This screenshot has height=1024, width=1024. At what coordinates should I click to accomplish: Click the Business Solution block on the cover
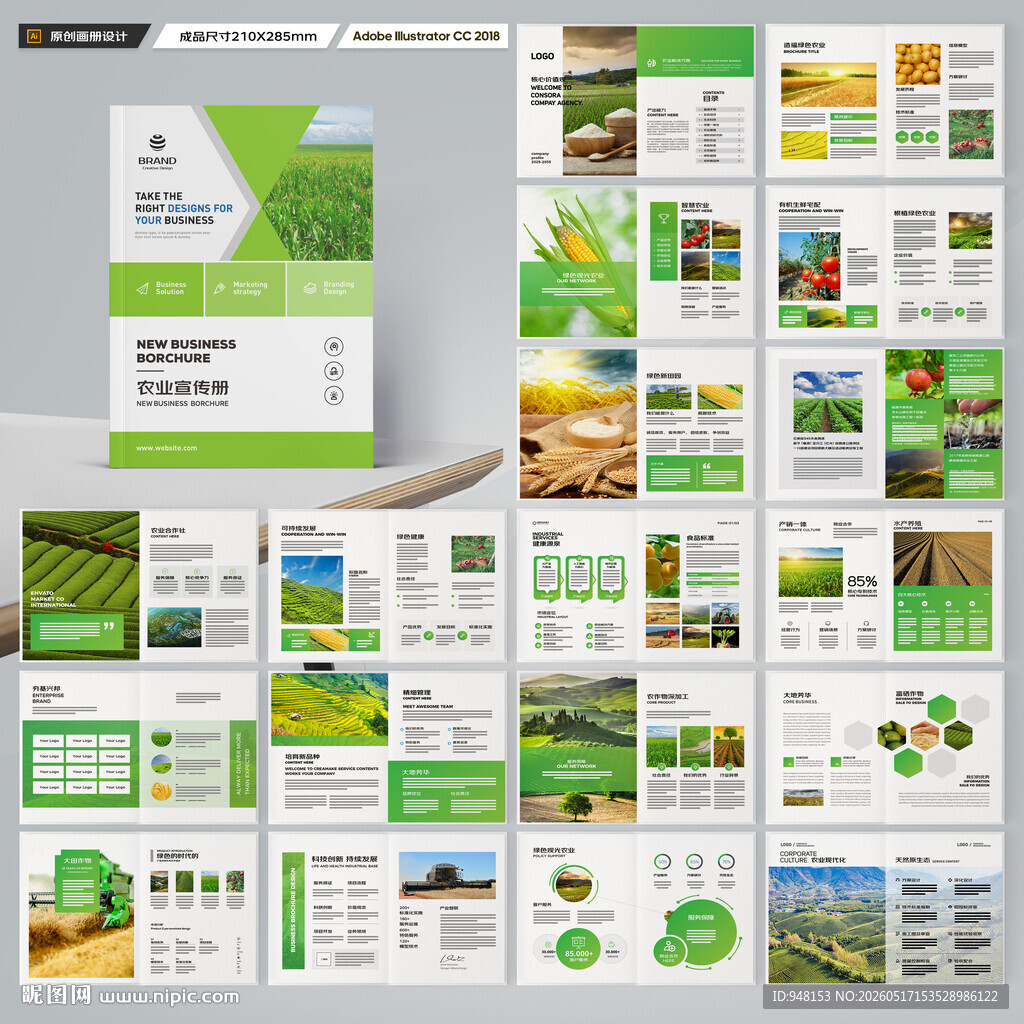point(157,289)
